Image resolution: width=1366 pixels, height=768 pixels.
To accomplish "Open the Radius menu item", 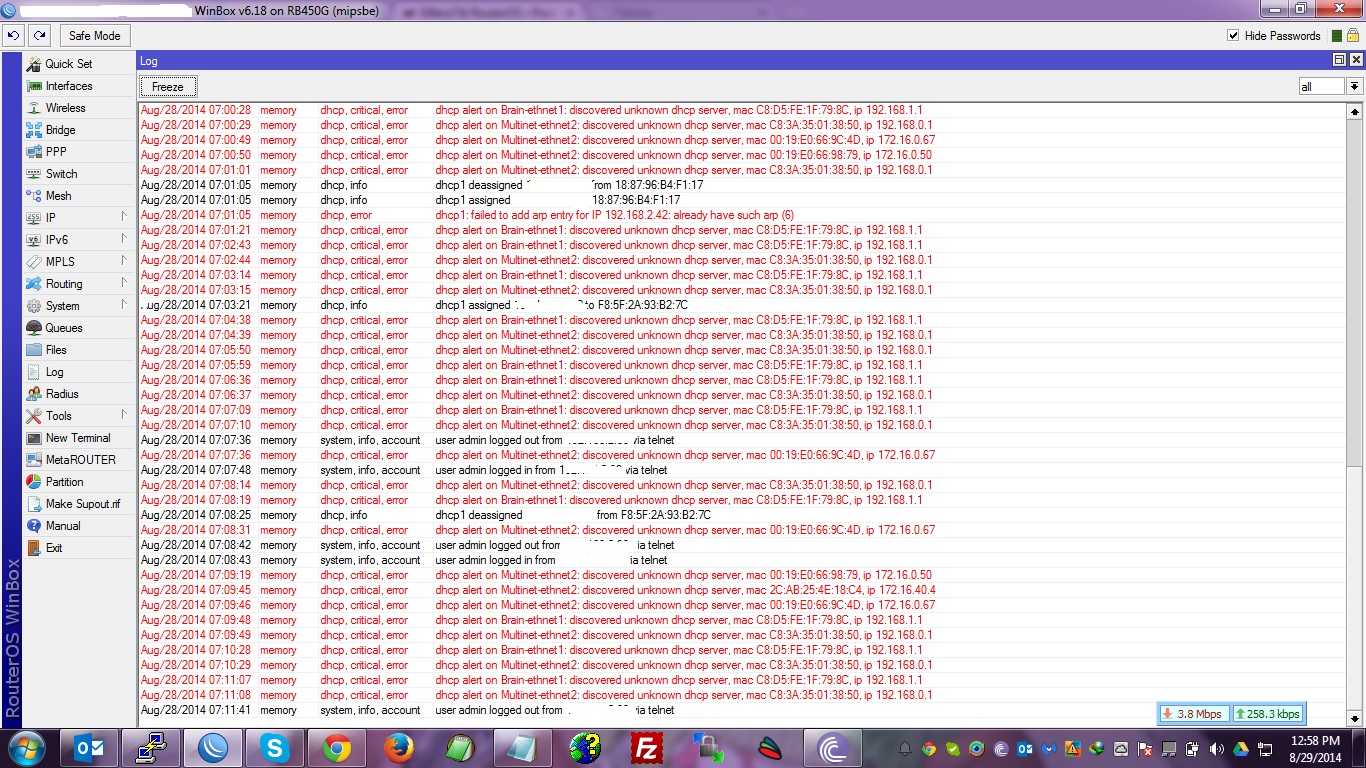I will pos(78,393).
